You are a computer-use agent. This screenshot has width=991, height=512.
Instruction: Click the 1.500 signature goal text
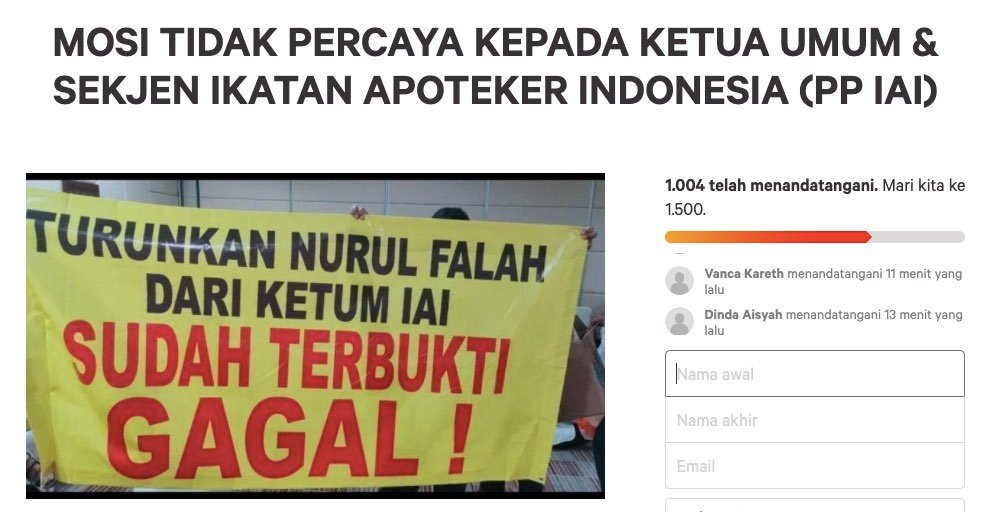coord(685,209)
